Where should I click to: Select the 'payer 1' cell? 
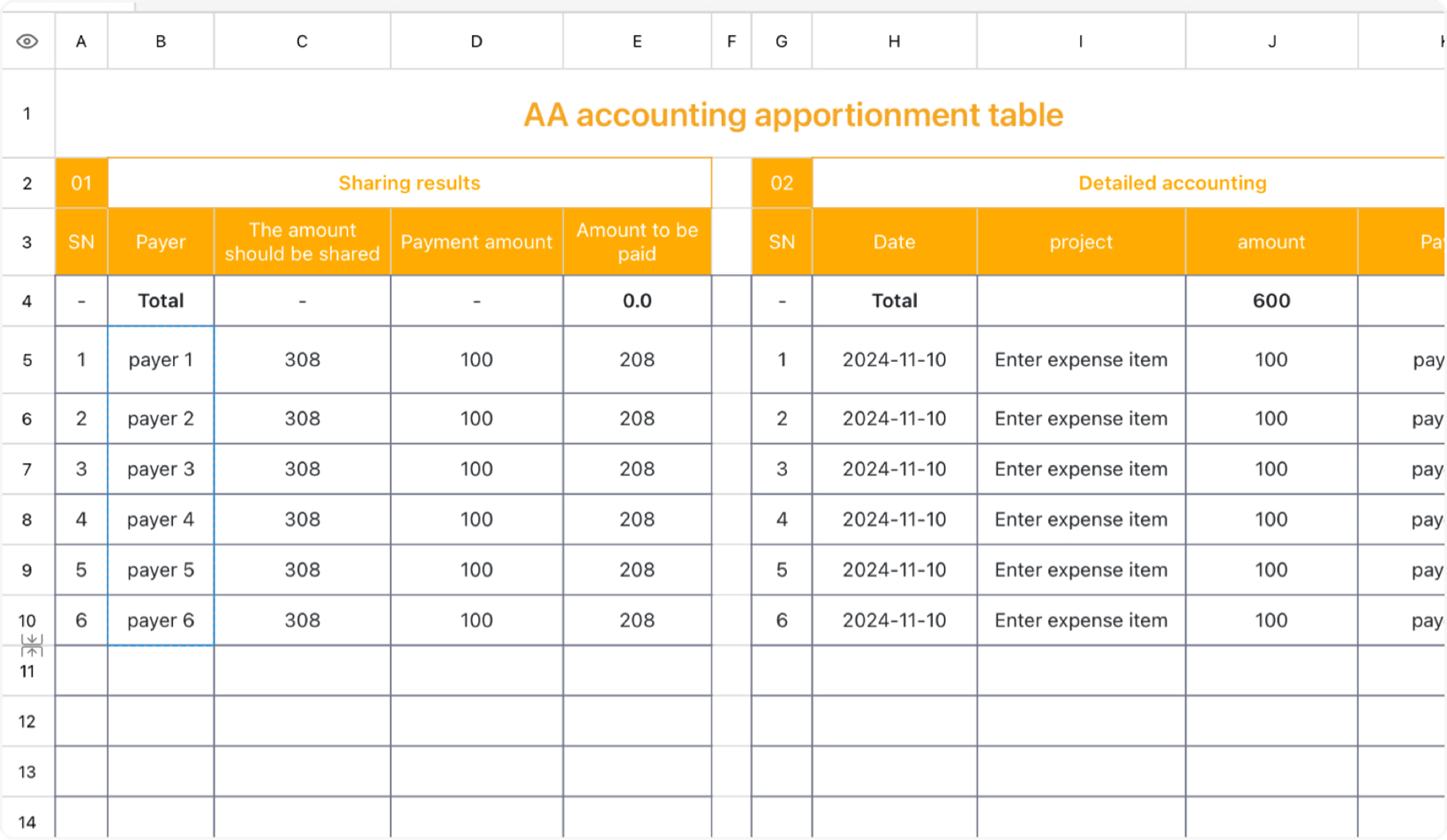click(161, 360)
